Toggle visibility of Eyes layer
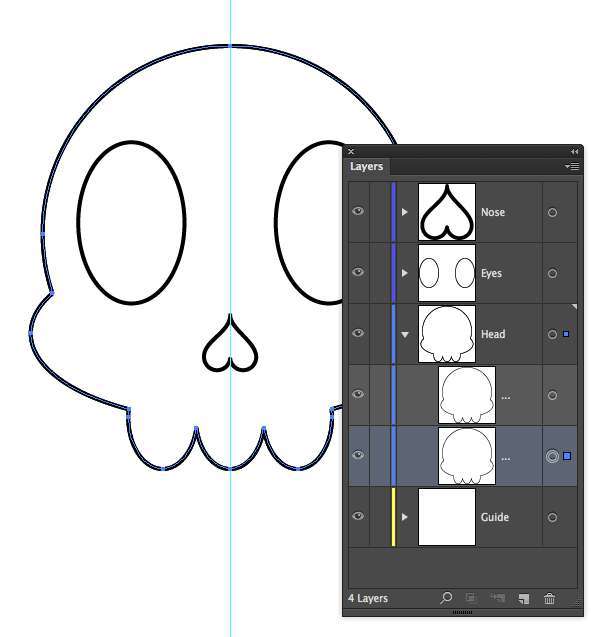 (358, 272)
